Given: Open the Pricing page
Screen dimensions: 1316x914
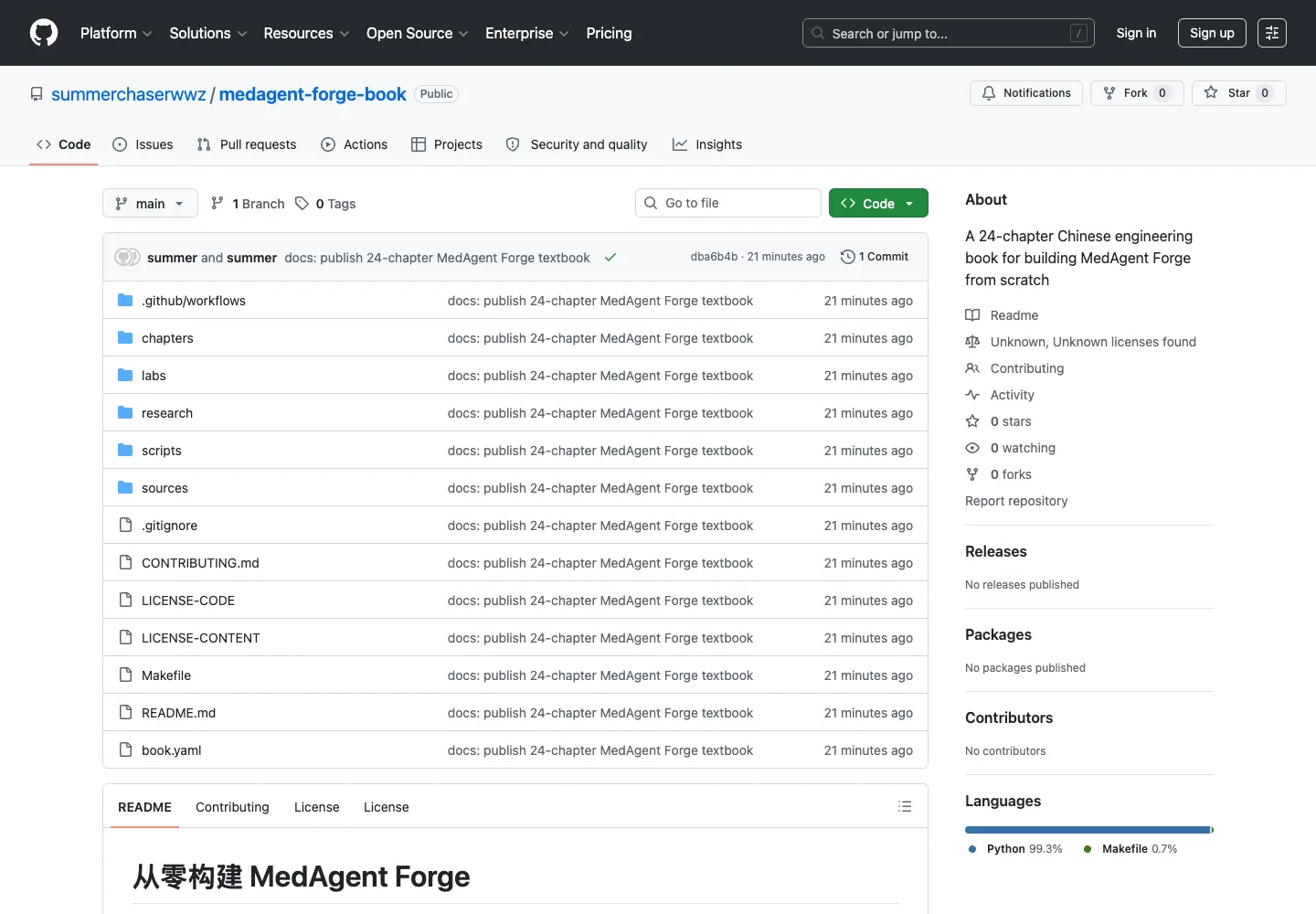Looking at the screenshot, I should click(x=609, y=33).
